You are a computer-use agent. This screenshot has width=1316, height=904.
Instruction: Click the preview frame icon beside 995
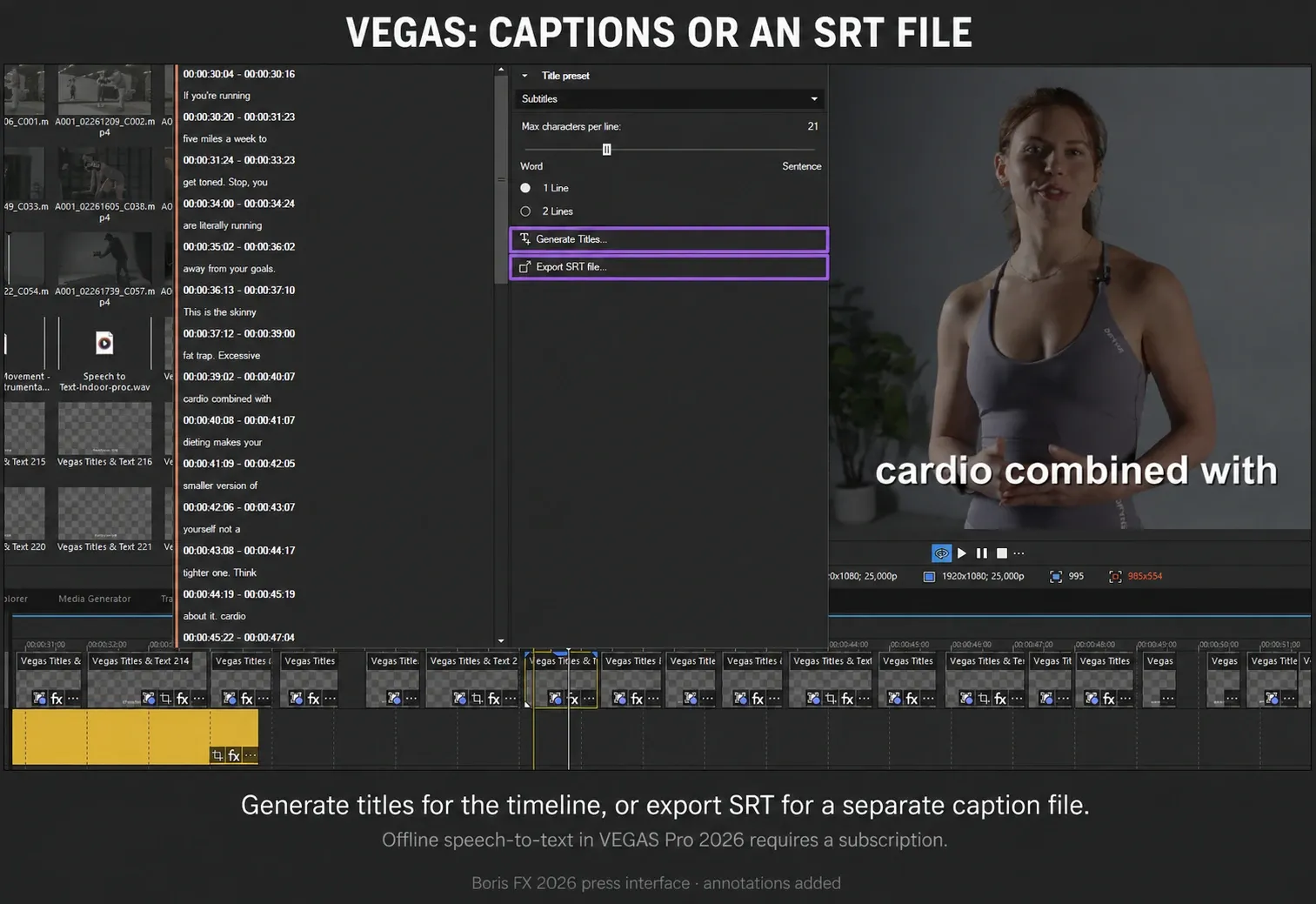[1056, 577]
